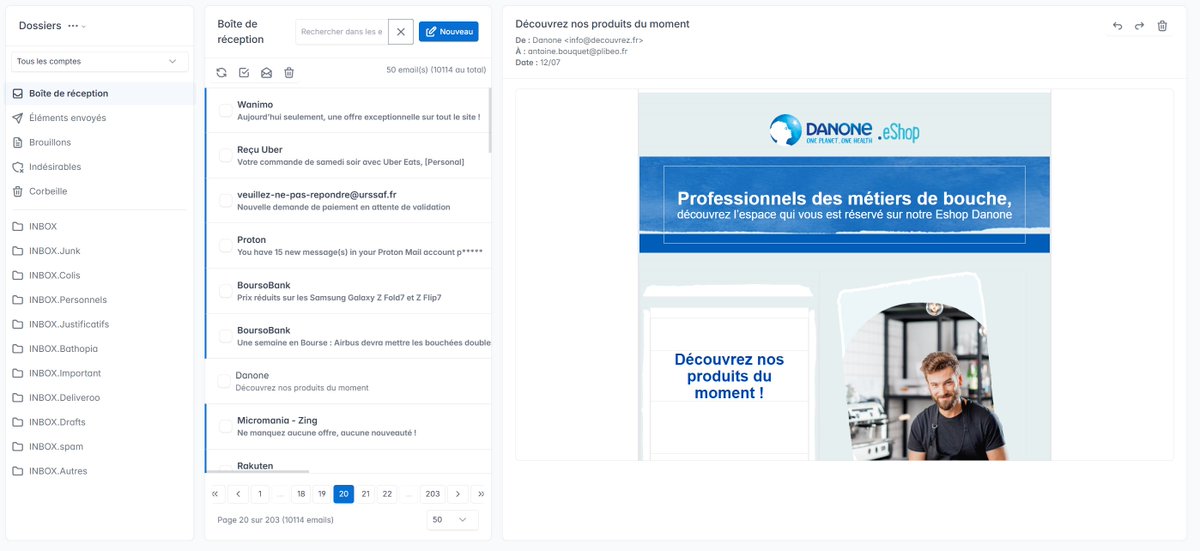Go to page 19

tap(322, 494)
